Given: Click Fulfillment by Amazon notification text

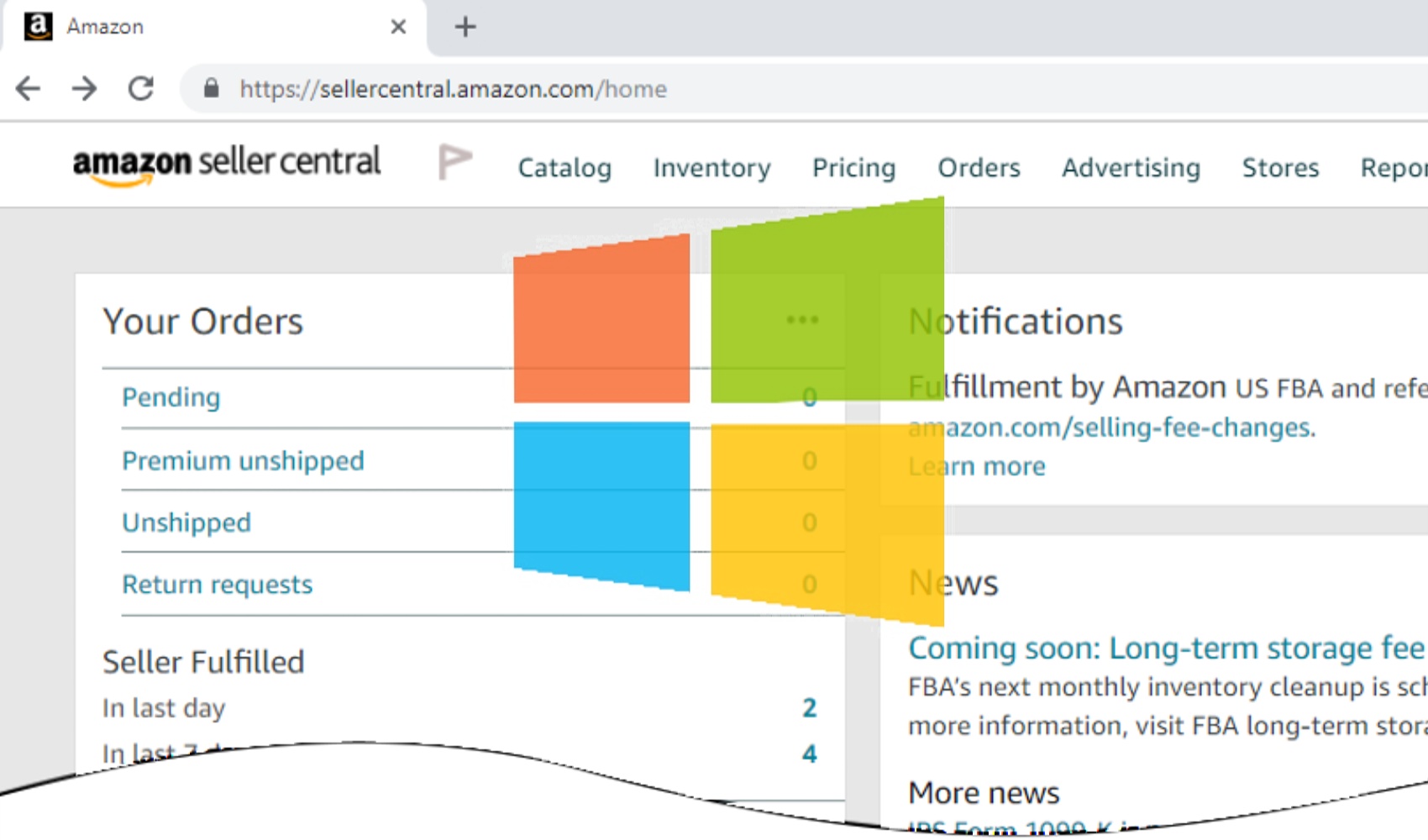Looking at the screenshot, I should (x=1067, y=387).
